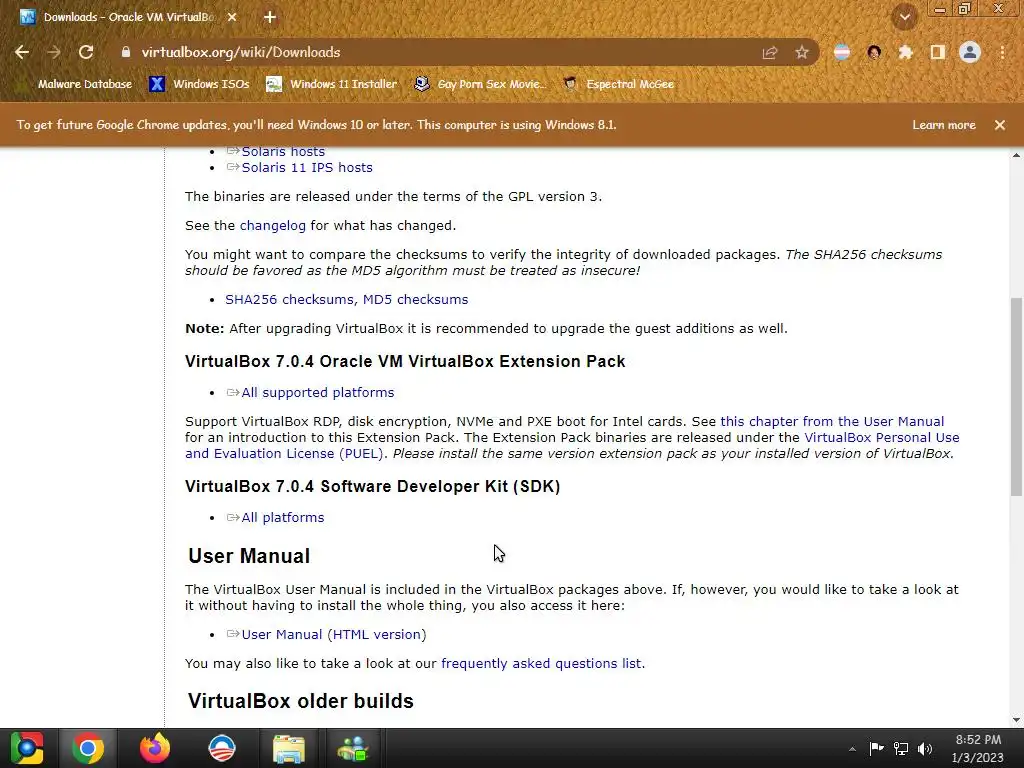Open the clock showing 8:52 PM
1024x768 pixels.
tap(978, 748)
